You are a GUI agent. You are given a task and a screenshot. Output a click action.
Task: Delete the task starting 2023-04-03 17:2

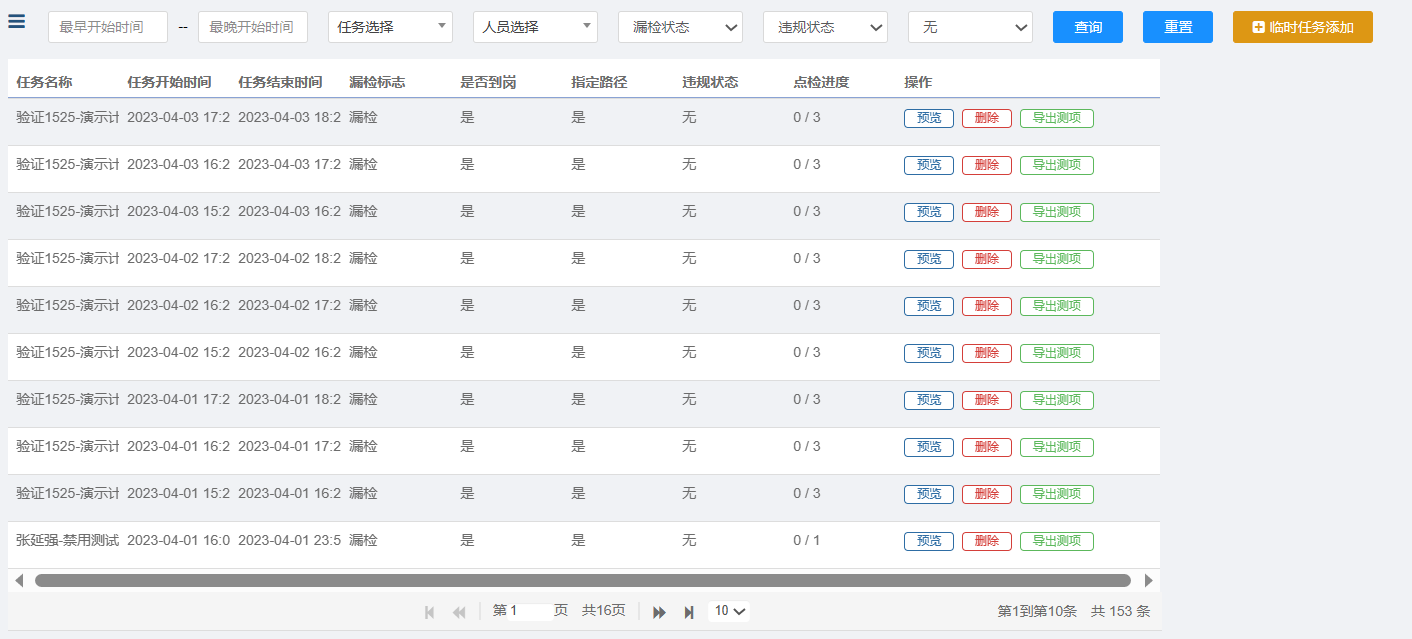coord(987,118)
